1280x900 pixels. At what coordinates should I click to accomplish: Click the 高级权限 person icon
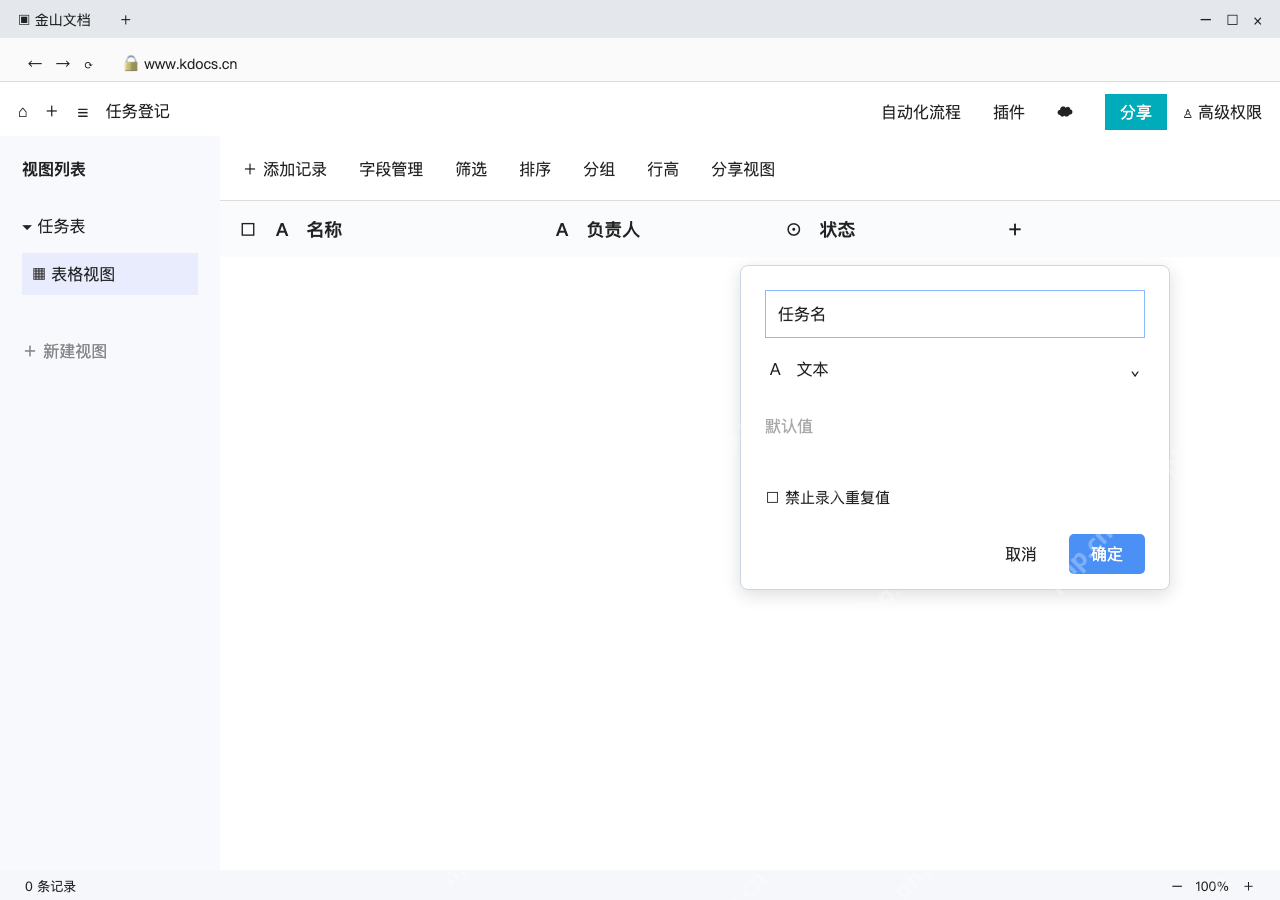tap(1188, 113)
